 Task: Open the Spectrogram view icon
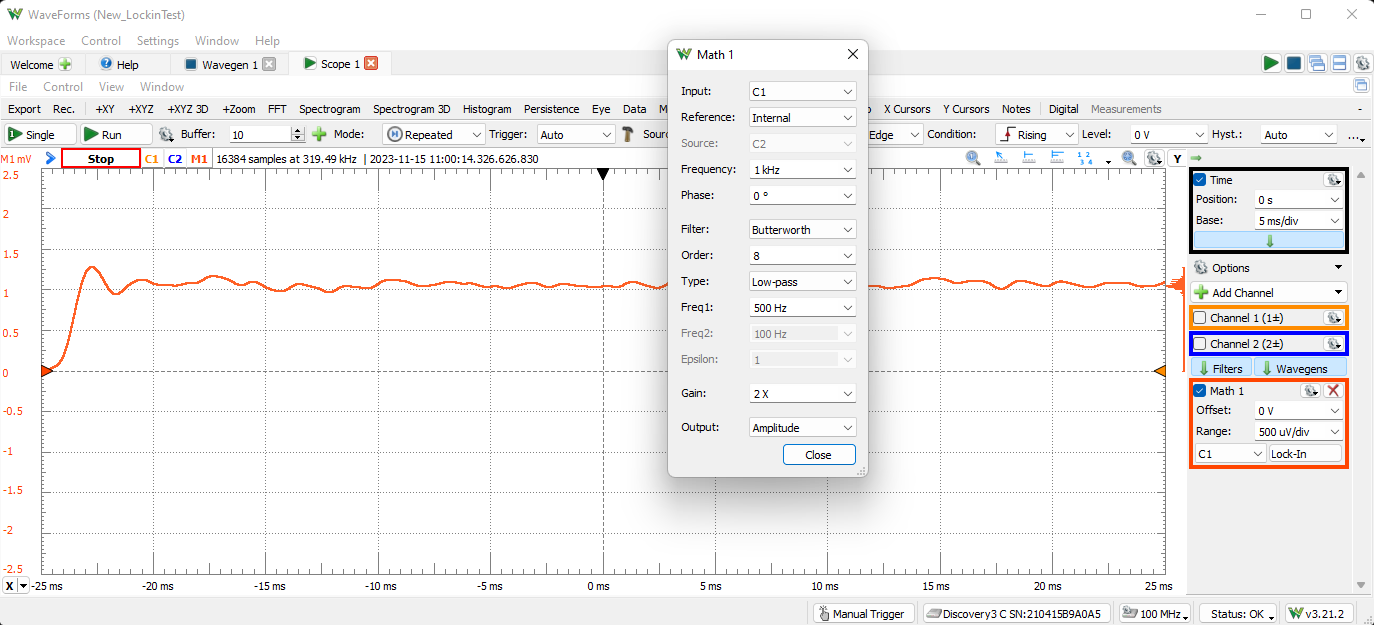(x=330, y=109)
